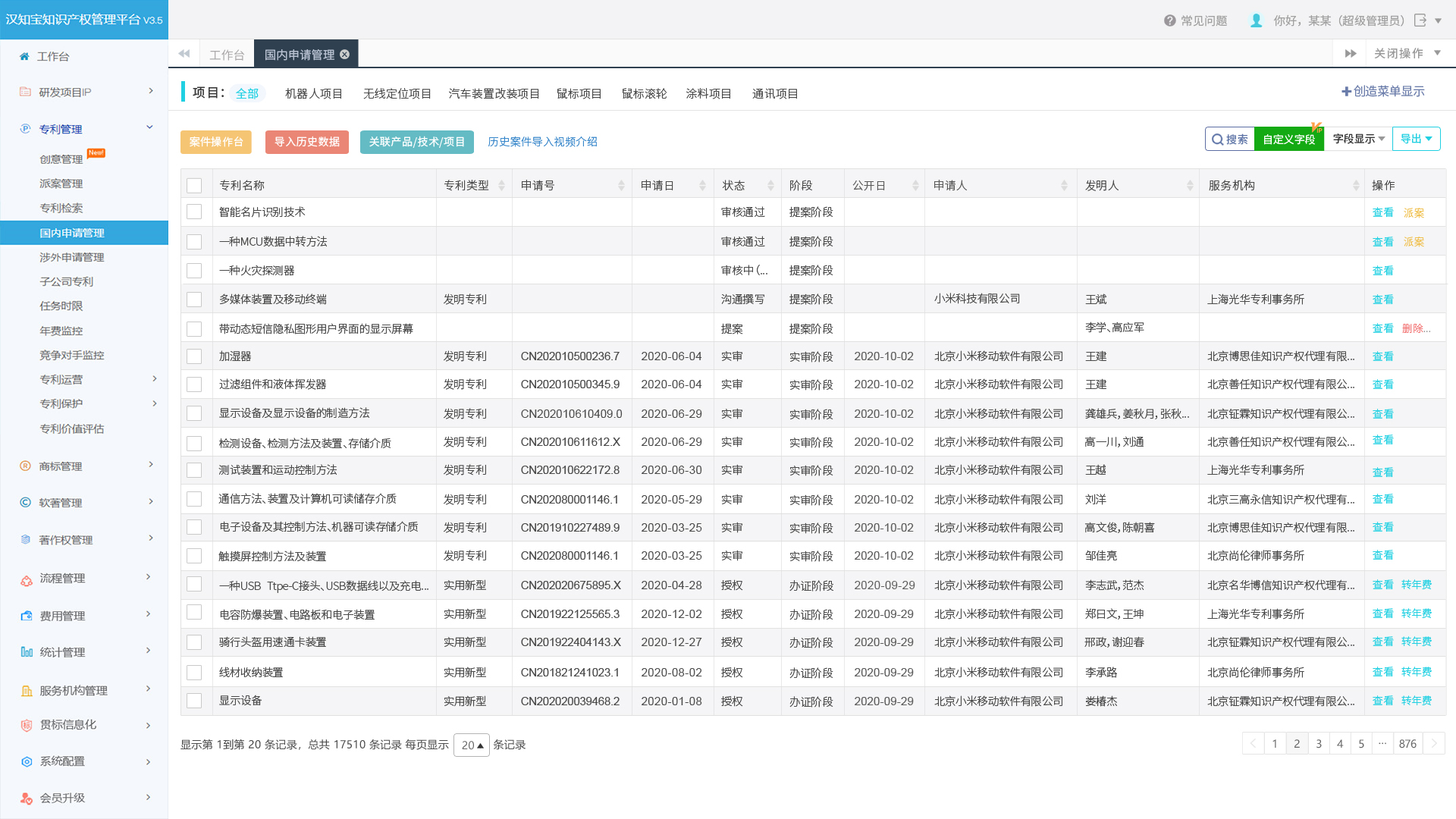Click the 常见问题 help question icon

[x=1169, y=20]
